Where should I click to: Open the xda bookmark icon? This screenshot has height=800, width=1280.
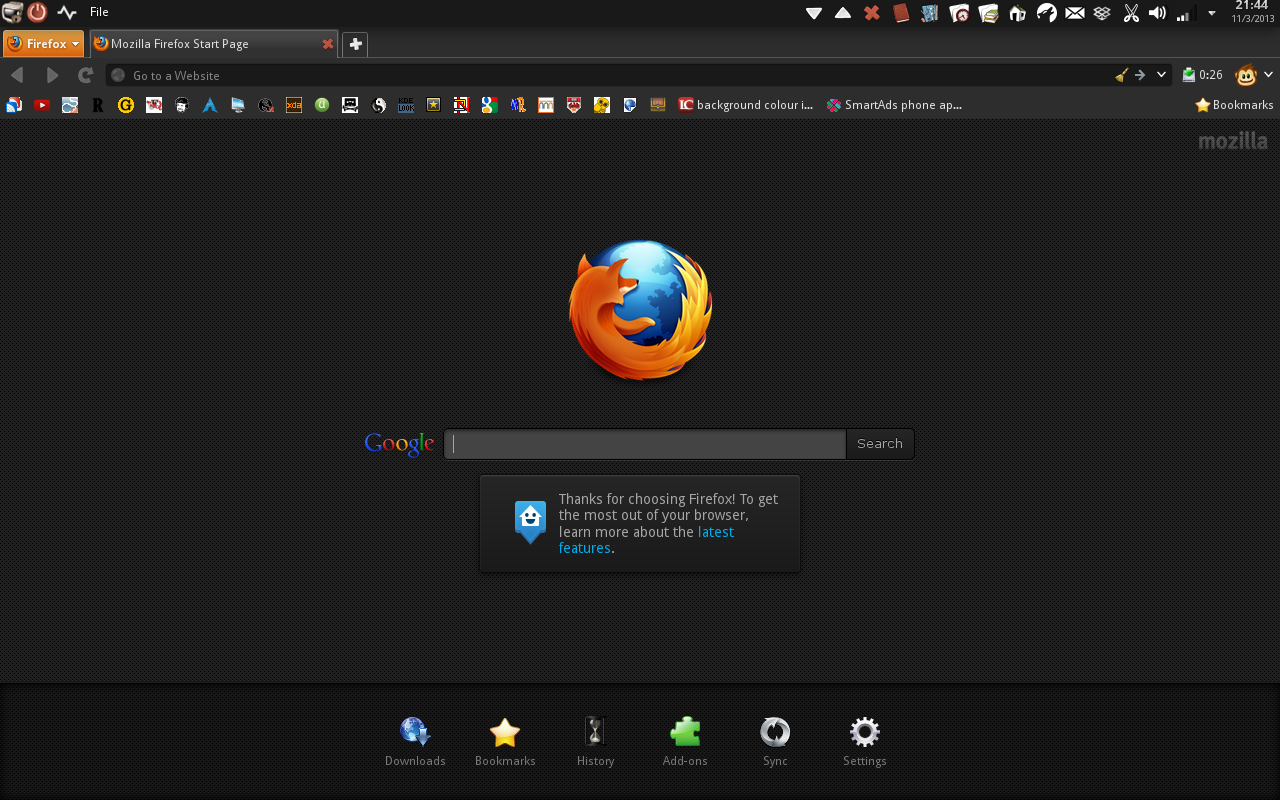(294, 104)
